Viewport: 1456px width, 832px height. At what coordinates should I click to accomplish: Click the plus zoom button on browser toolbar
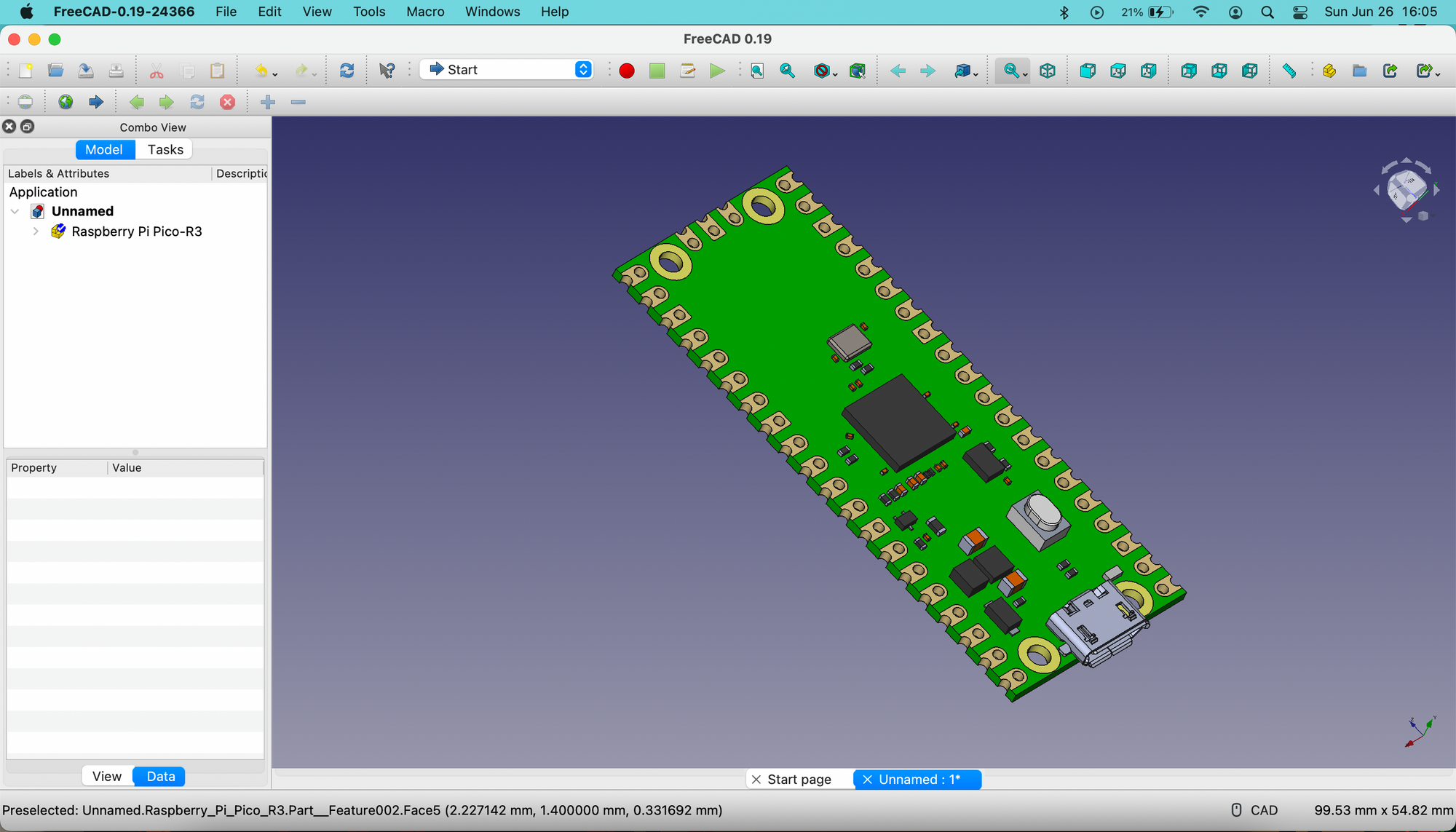coord(267,102)
